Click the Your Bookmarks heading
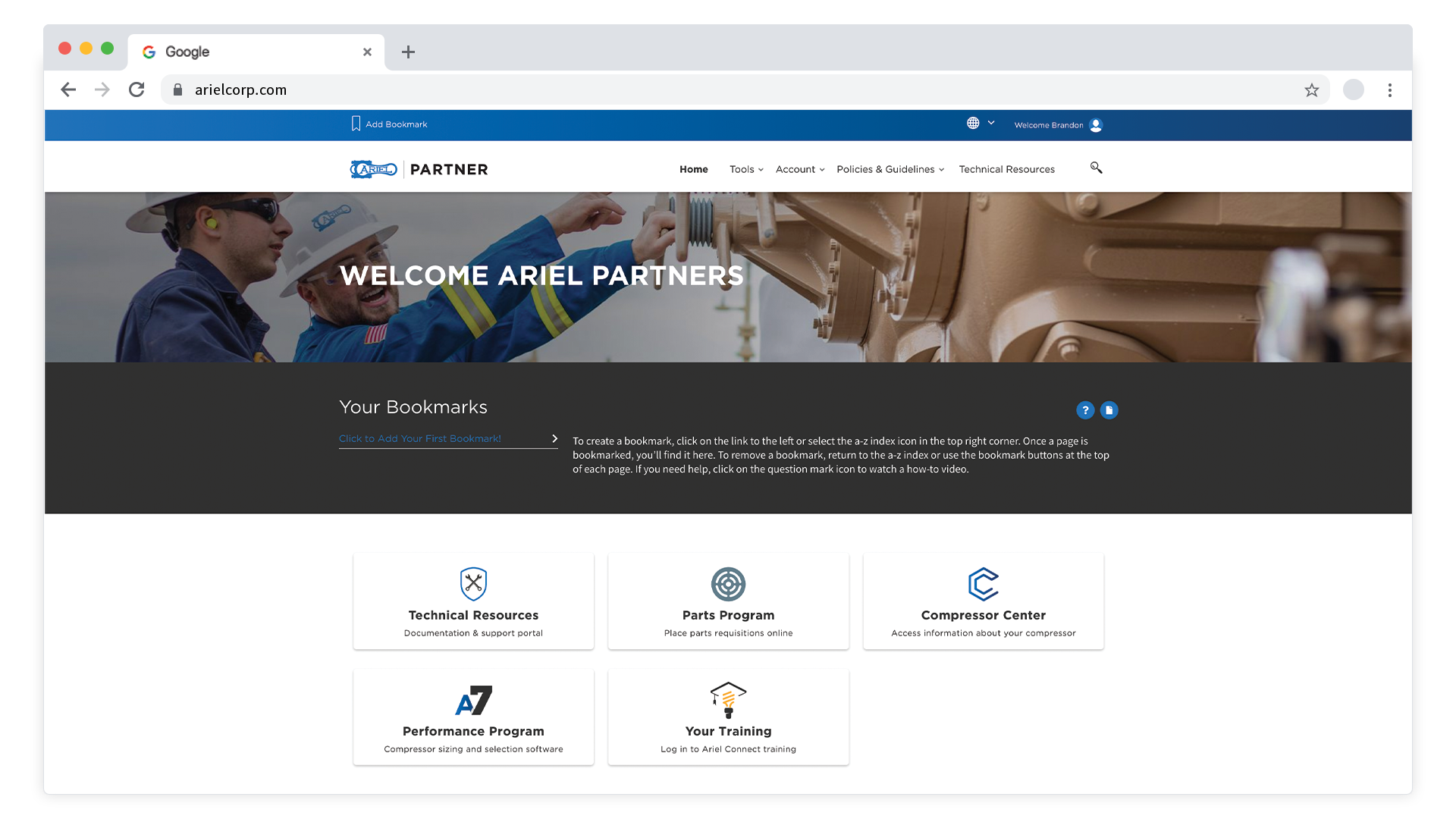Image resolution: width=1456 pixels, height=819 pixels. click(x=413, y=407)
